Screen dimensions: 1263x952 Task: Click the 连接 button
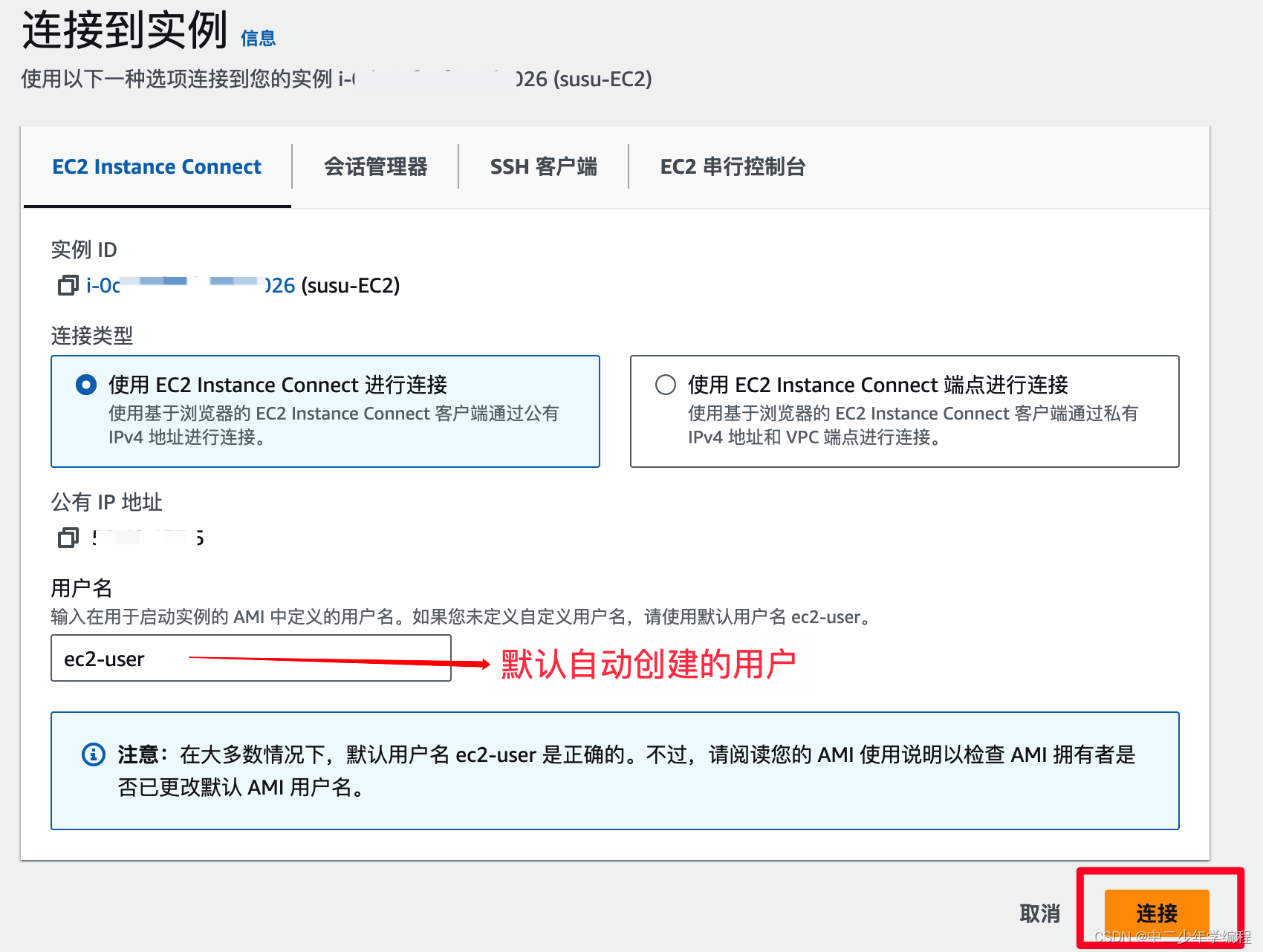click(1157, 913)
